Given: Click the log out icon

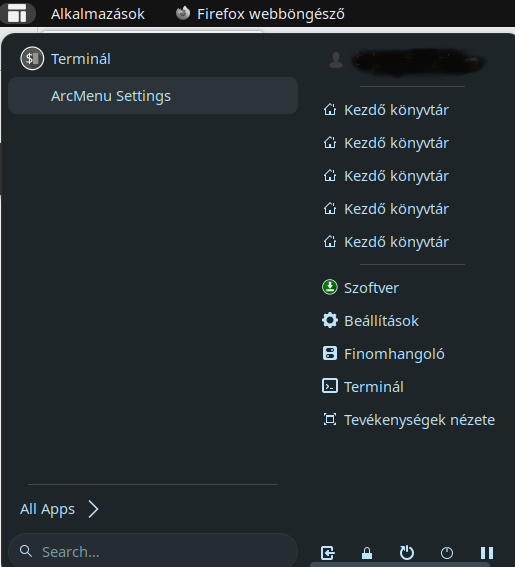Looking at the screenshot, I should [x=328, y=553].
